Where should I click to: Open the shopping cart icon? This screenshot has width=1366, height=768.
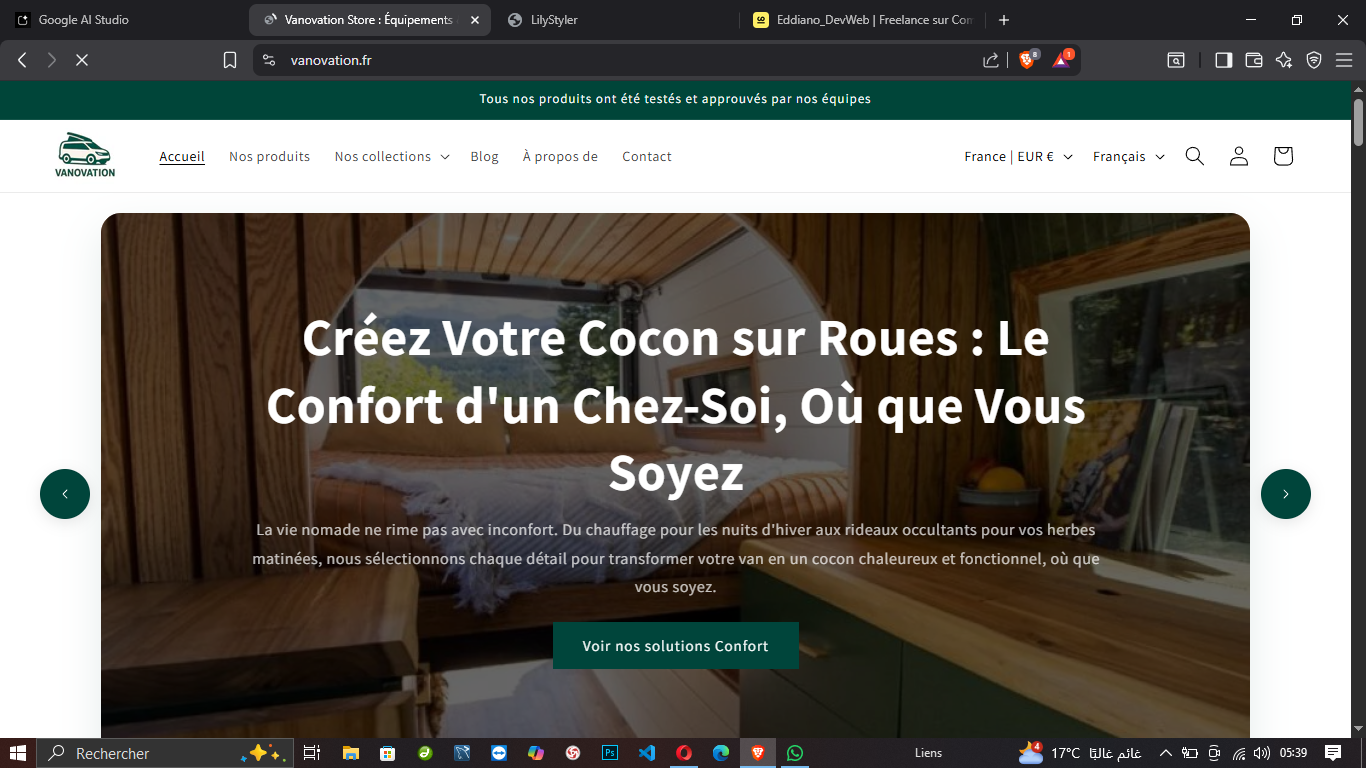1283,156
